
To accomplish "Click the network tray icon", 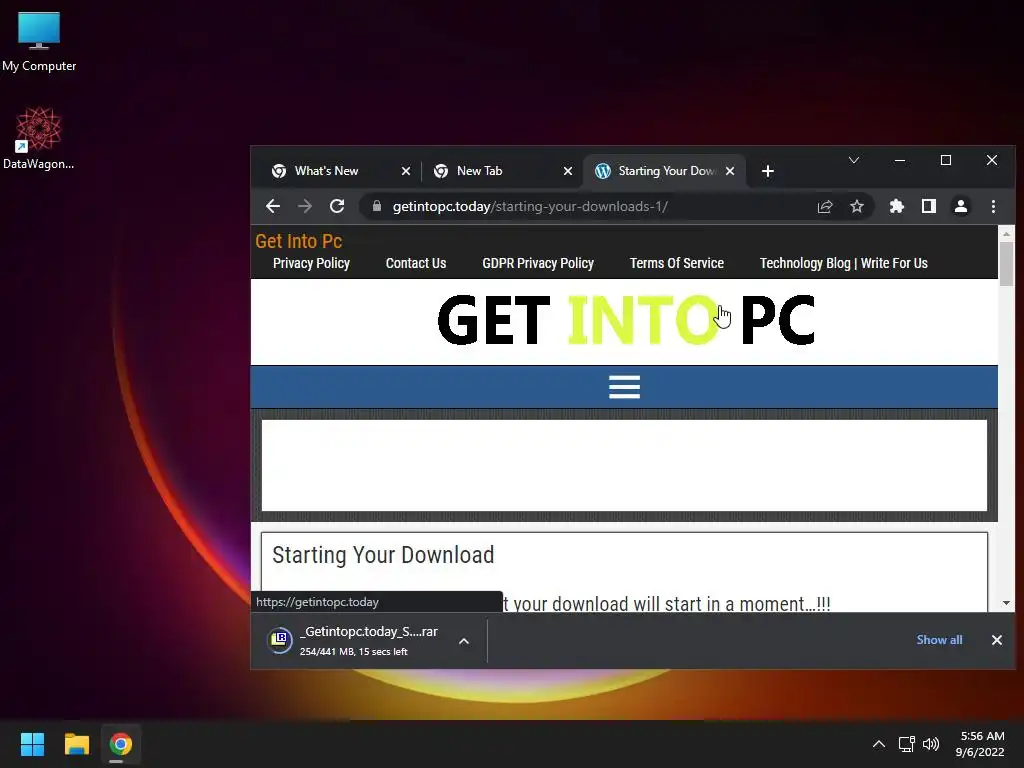I will tap(906, 744).
